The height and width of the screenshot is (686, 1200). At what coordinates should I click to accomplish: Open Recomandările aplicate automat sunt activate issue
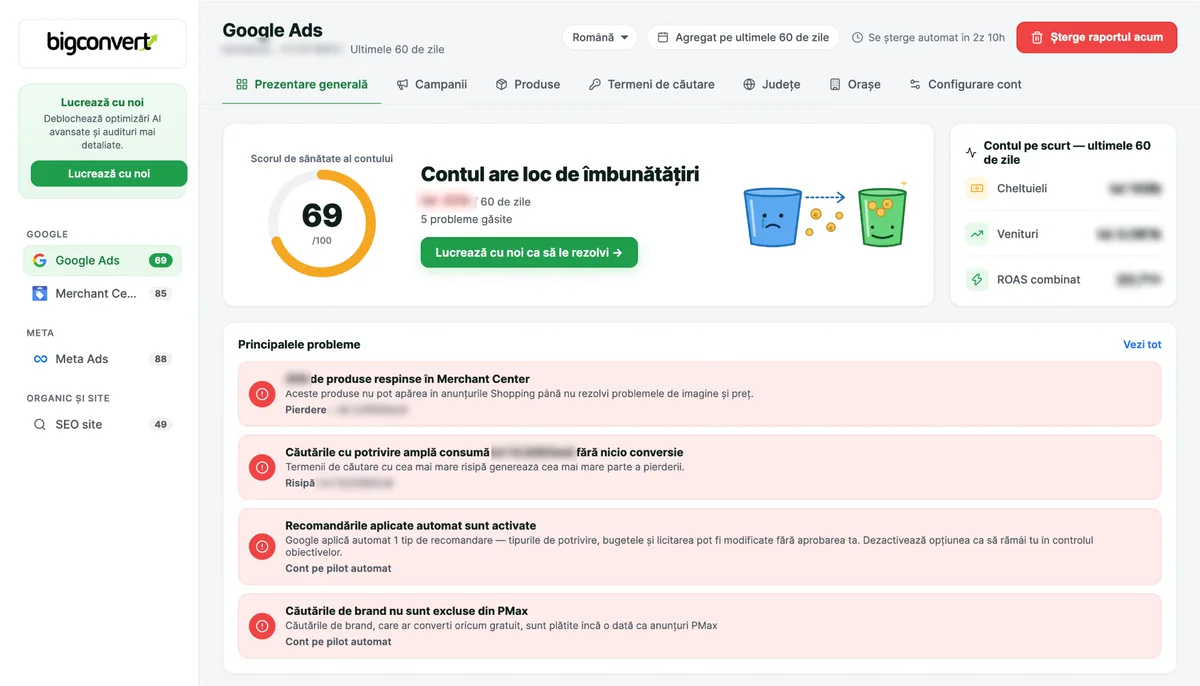coord(700,546)
